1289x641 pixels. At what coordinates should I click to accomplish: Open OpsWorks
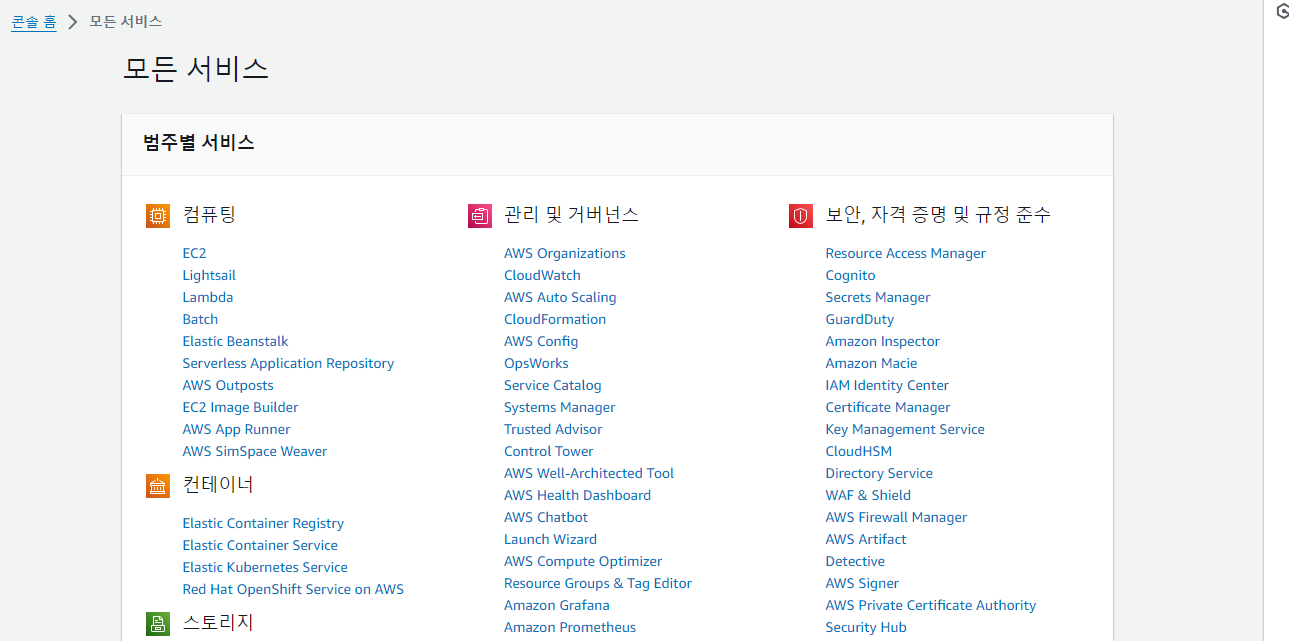click(536, 363)
